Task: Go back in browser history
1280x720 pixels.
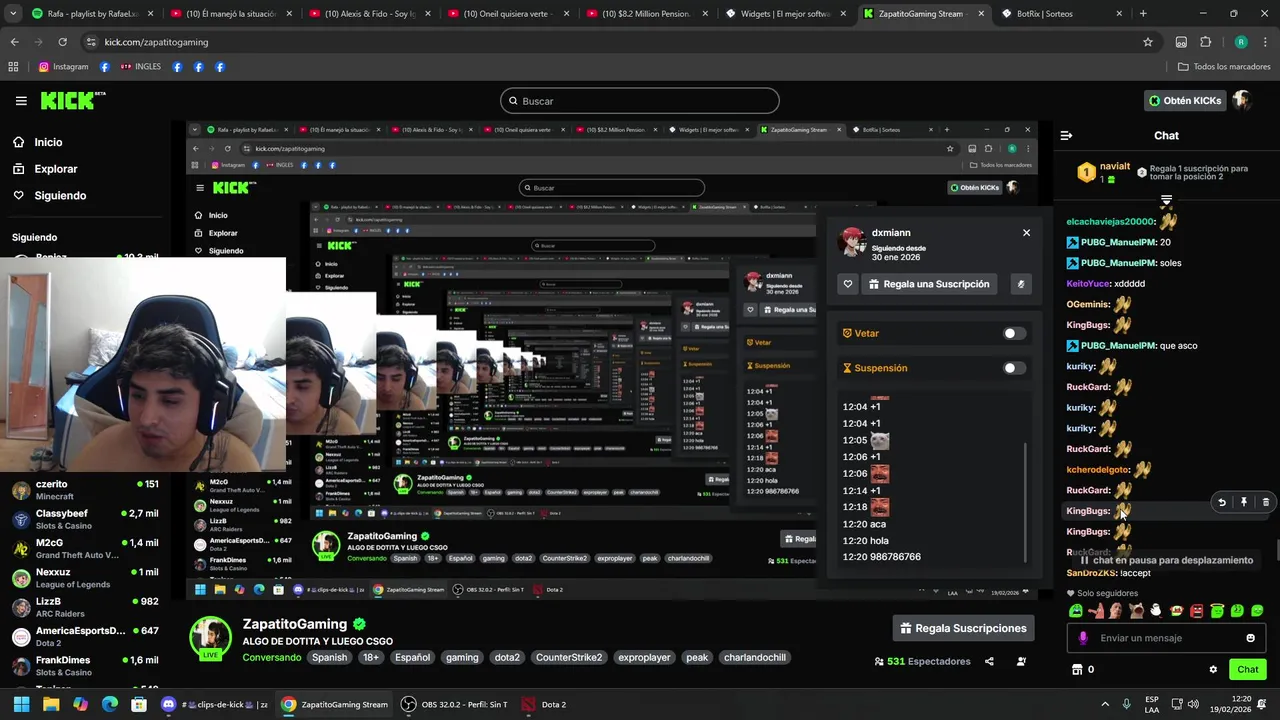Action: pyautogui.click(x=14, y=42)
